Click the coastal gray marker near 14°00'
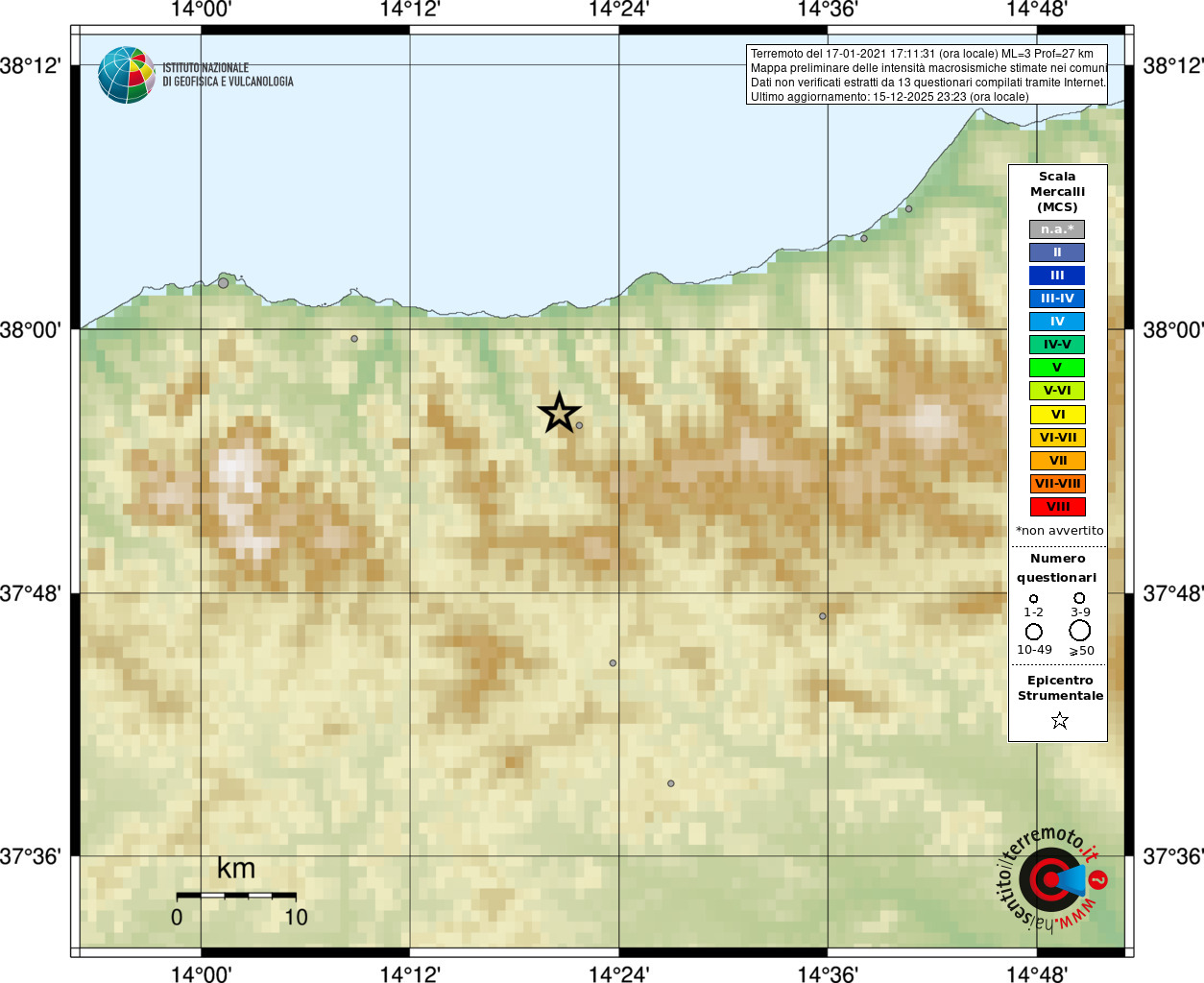The height and width of the screenshot is (983, 1204). (x=224, y=283)
